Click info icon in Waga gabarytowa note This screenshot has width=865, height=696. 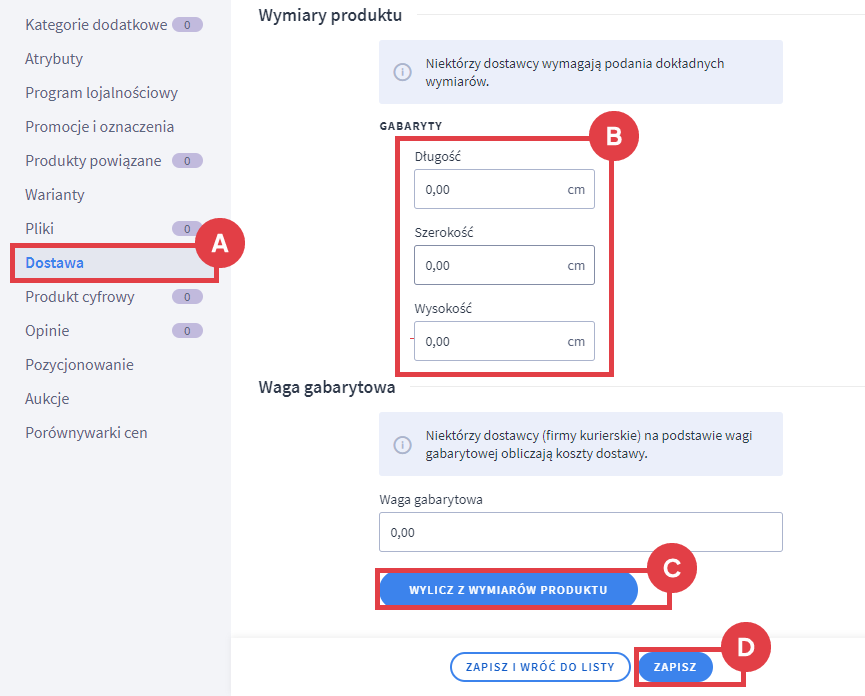(x=402, y=445)
